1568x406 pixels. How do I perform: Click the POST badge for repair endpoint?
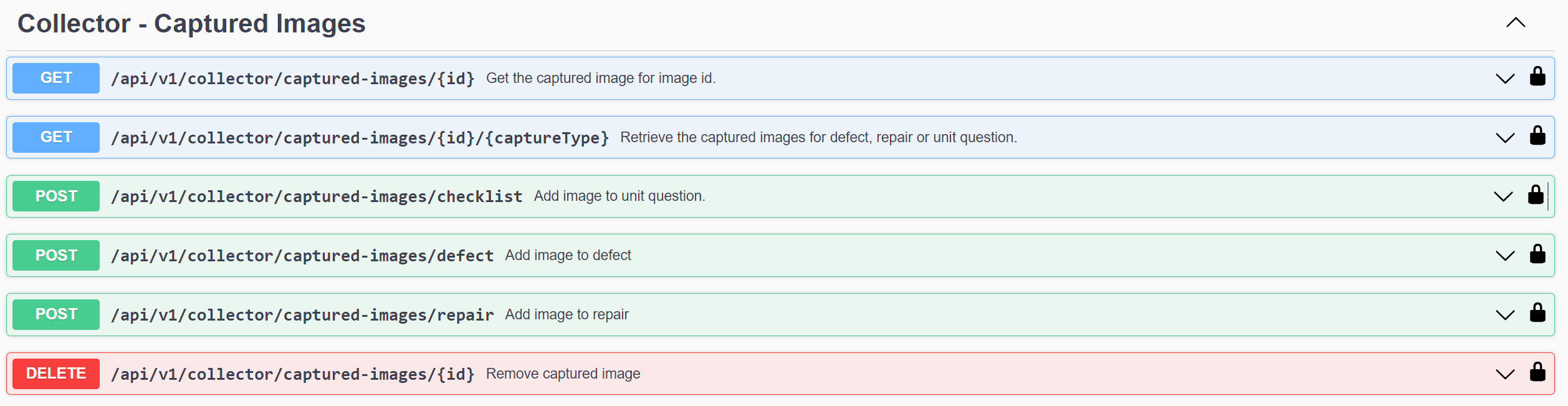click(x=56, y=314)
